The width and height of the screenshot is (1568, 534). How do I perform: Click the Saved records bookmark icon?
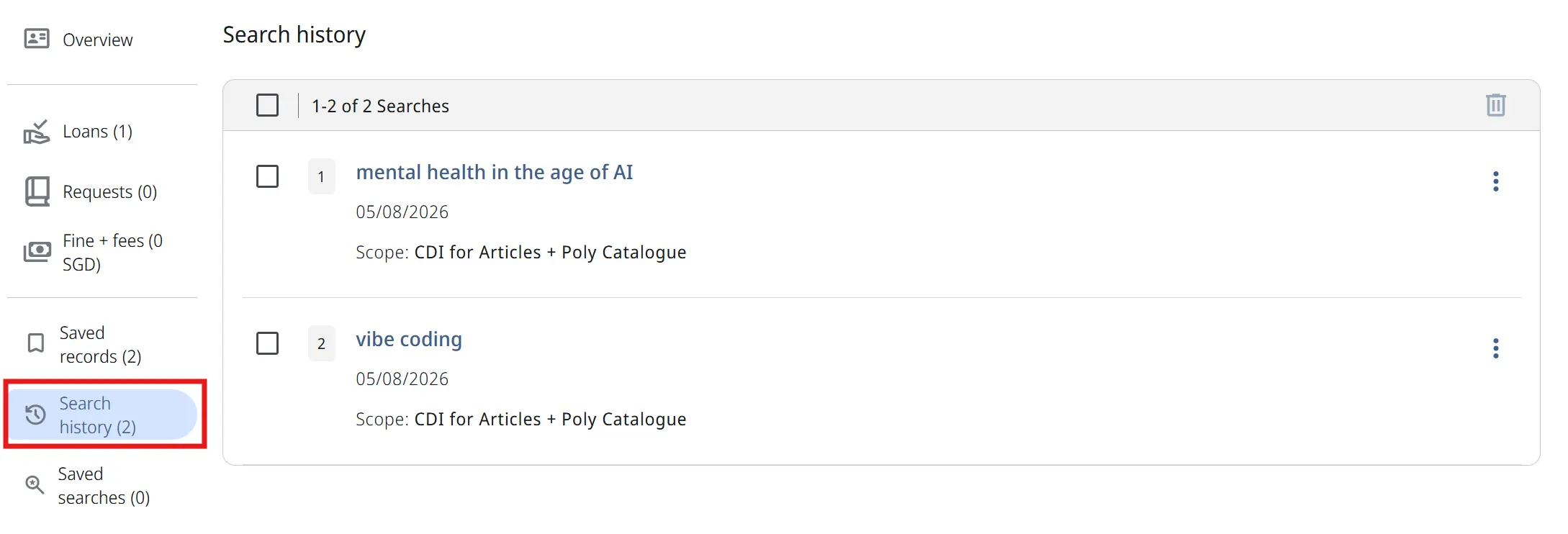pyautogui.click(x=35, y=343)
